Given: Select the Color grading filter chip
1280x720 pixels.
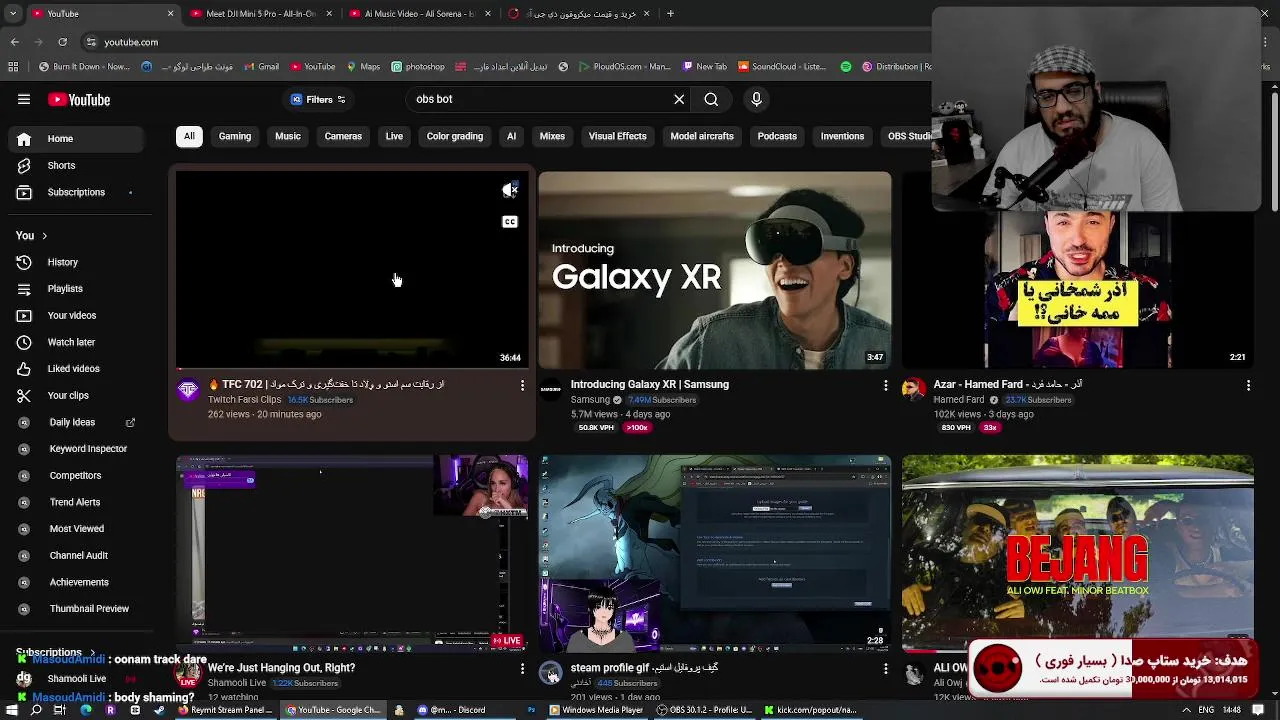Looking at the screenshot, I should (x=455, y=136).
